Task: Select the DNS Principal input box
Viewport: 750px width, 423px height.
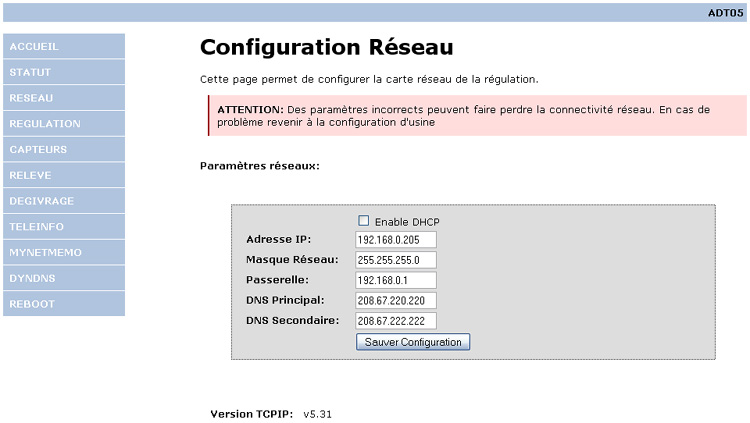Action: 395,301
